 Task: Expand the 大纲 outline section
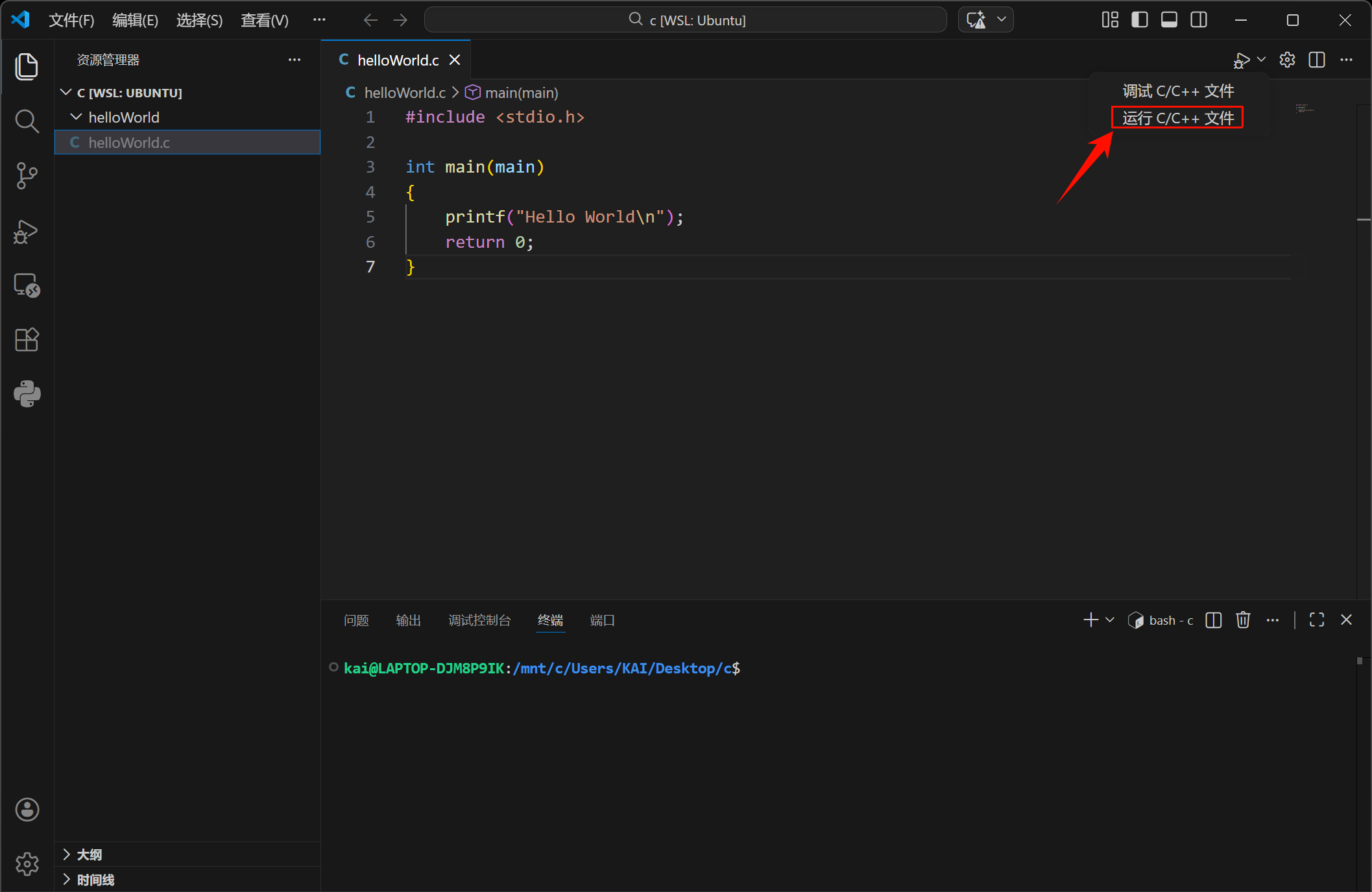89,854
